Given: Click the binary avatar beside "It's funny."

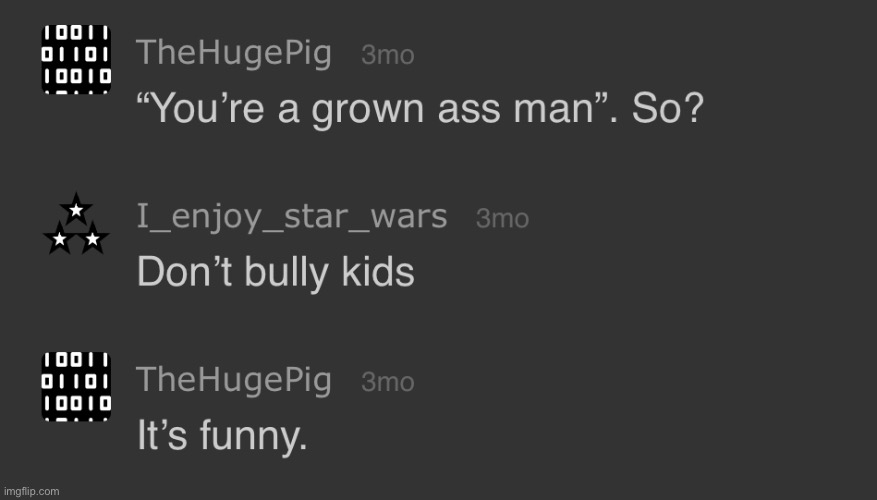Looking at the screenshot, I should (75, 386).
